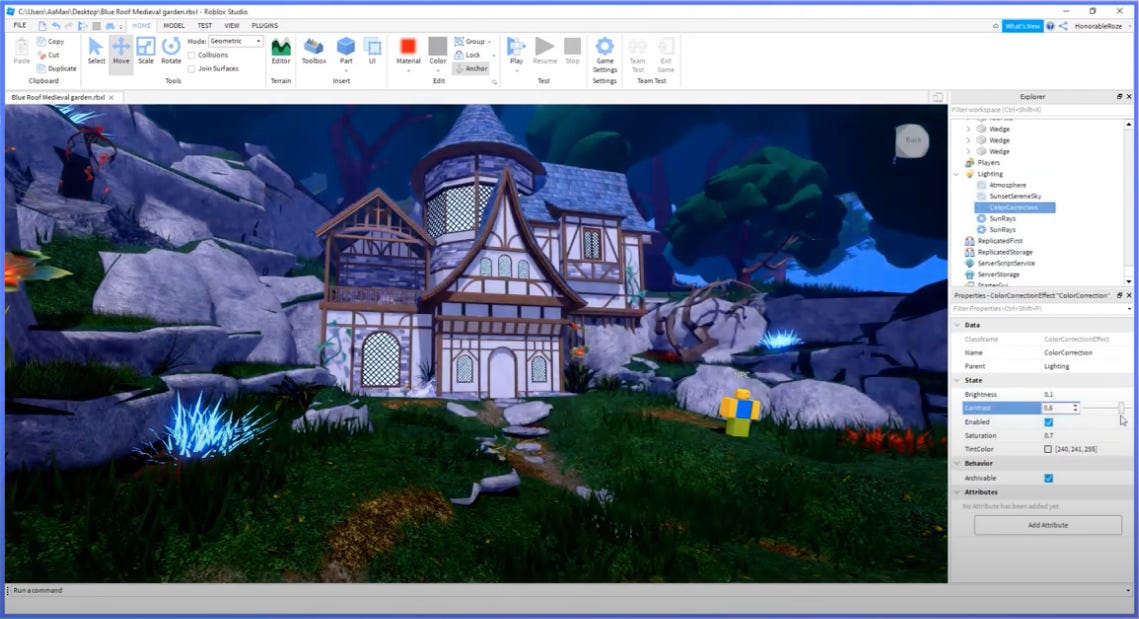Screen dimensions: 1139x619
Task: Open the Mode Geometric dropdown
Action: pyautogui.click(x=235, y=41)
